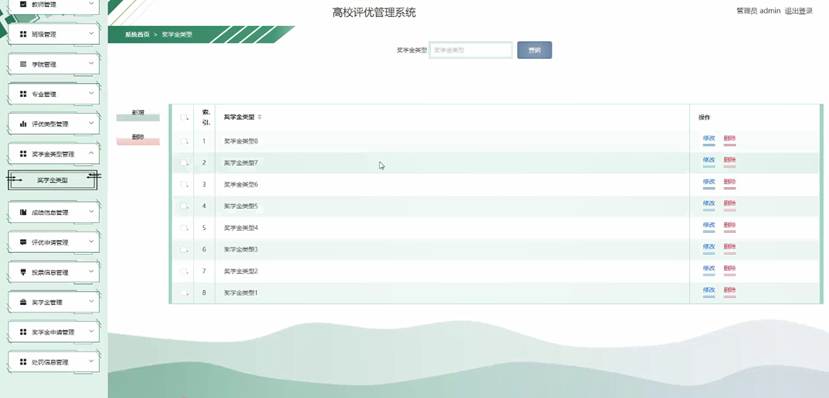The image size is (829, 398).
Task: Expand 奖学金管理 with its chevron arrow
Action: [x=91, y=302]
